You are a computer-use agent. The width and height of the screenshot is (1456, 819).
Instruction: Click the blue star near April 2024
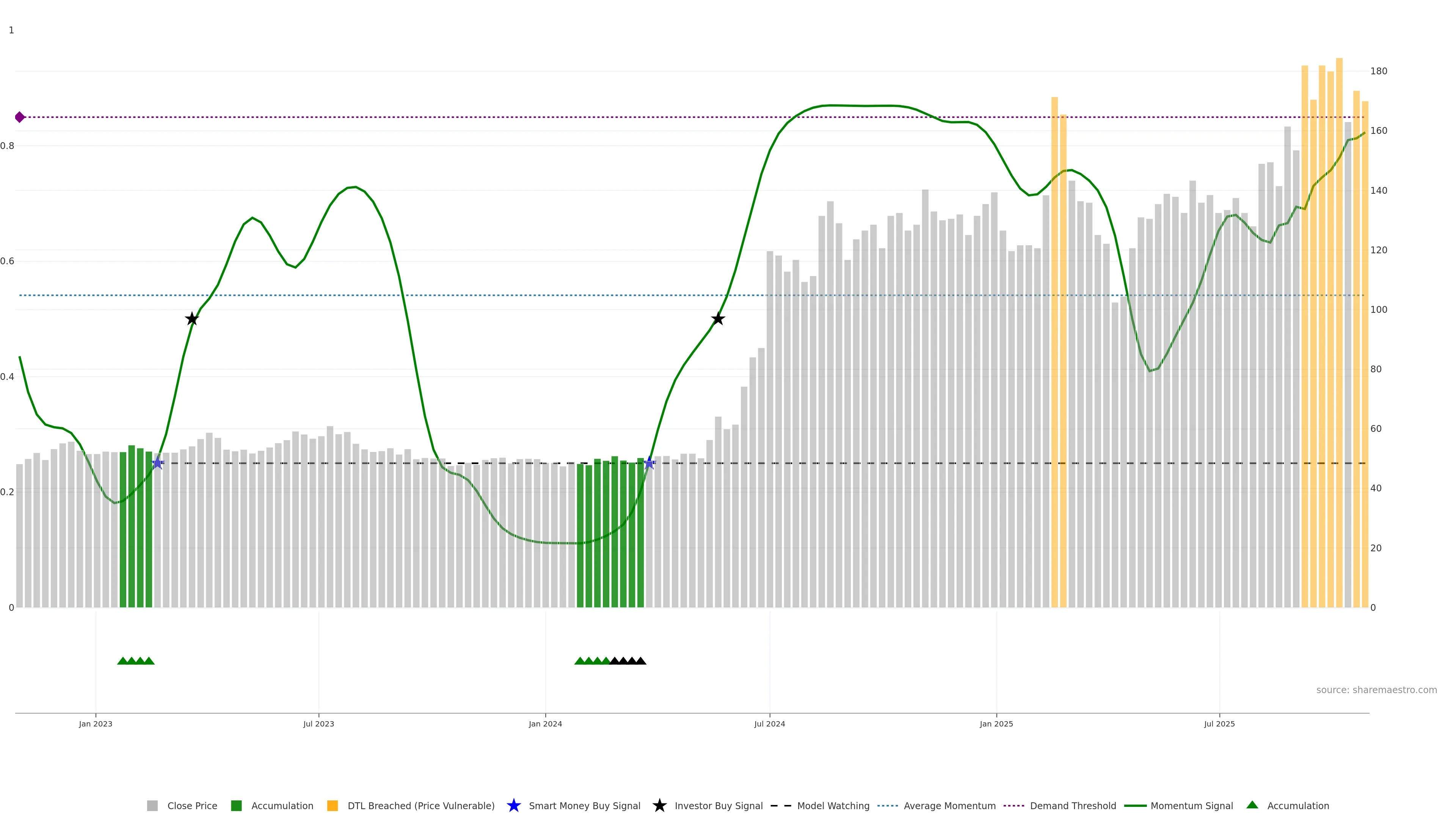tap(650, 463)
